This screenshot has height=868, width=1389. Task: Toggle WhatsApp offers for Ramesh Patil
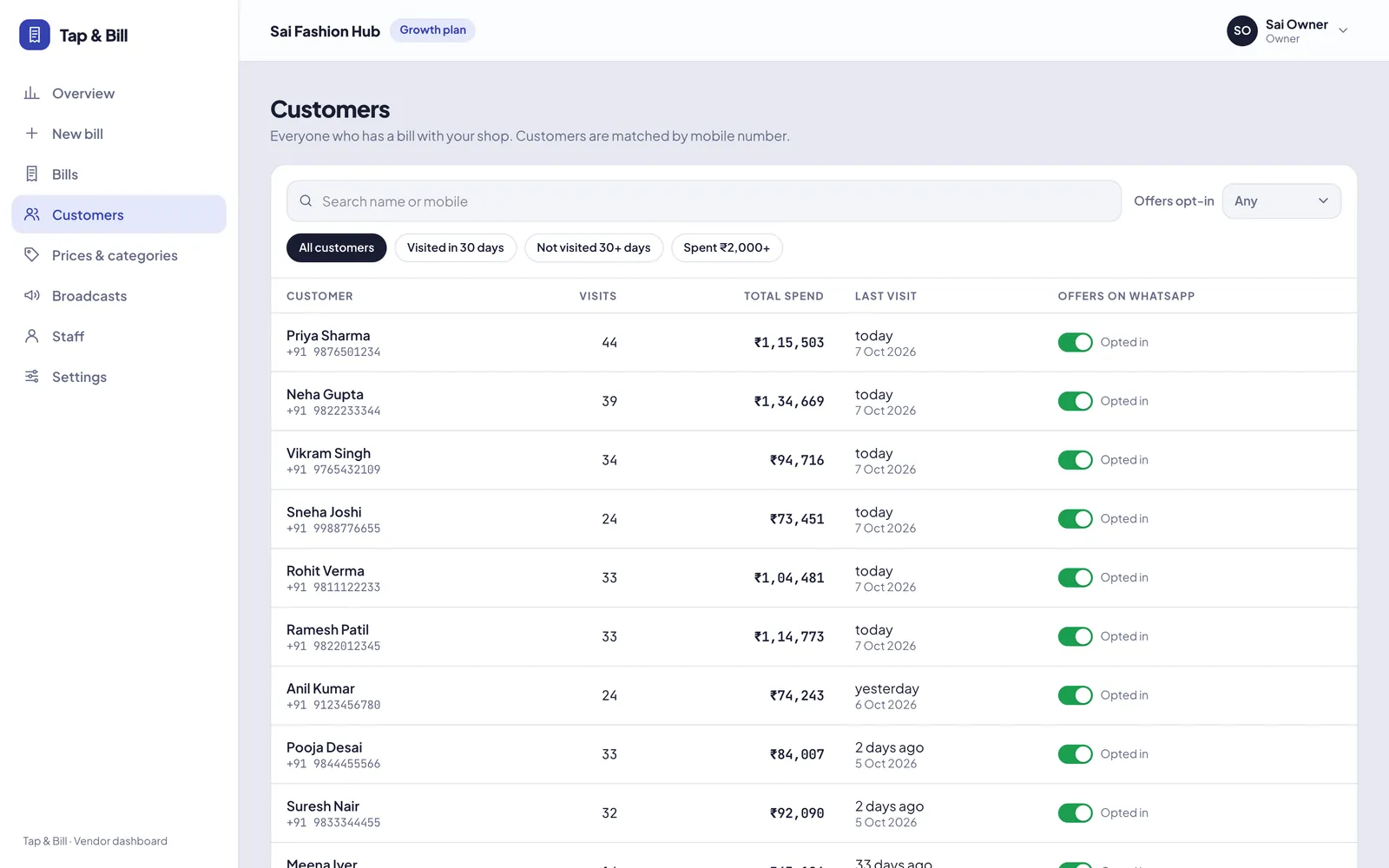click(x=1075, y=636)
